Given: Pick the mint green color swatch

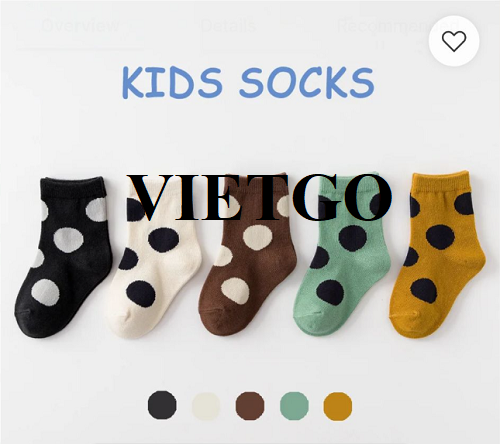Looking at the screenshot, I should pyautogui.click(x=294, y=406).
